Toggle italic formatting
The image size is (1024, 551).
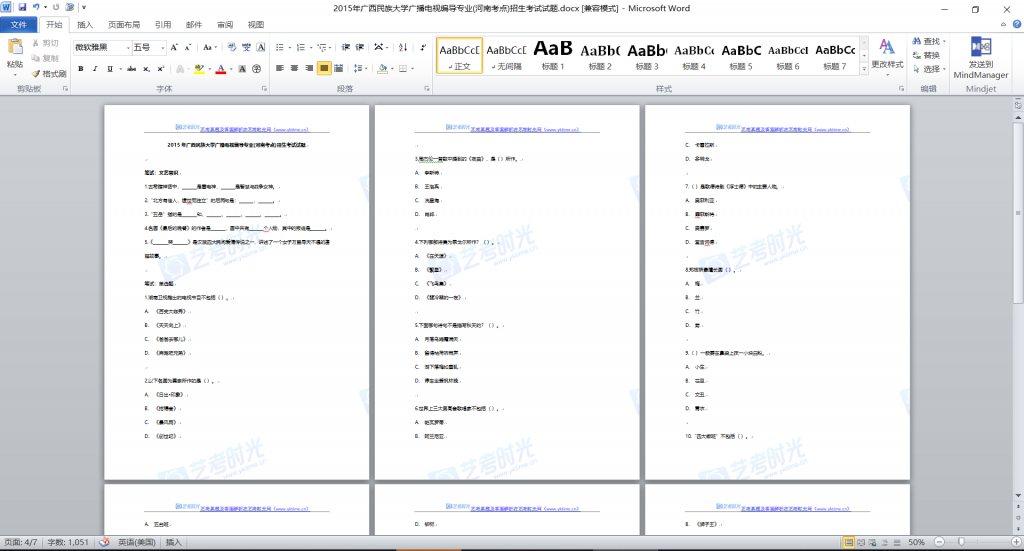pos(96,69)
